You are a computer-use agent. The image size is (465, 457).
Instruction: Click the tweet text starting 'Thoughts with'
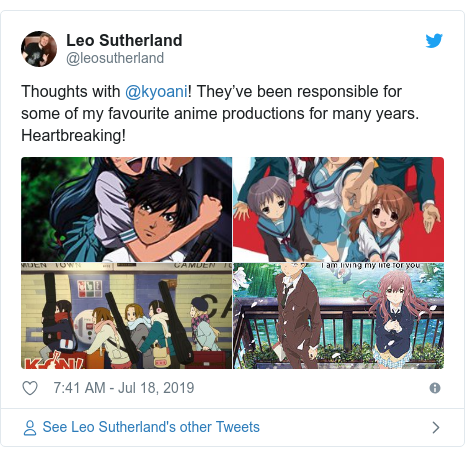point(220,113)
